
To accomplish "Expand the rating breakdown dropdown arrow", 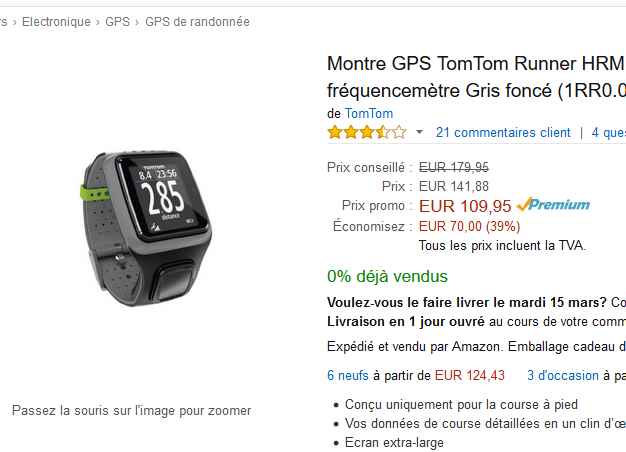I will coord(419,132).
